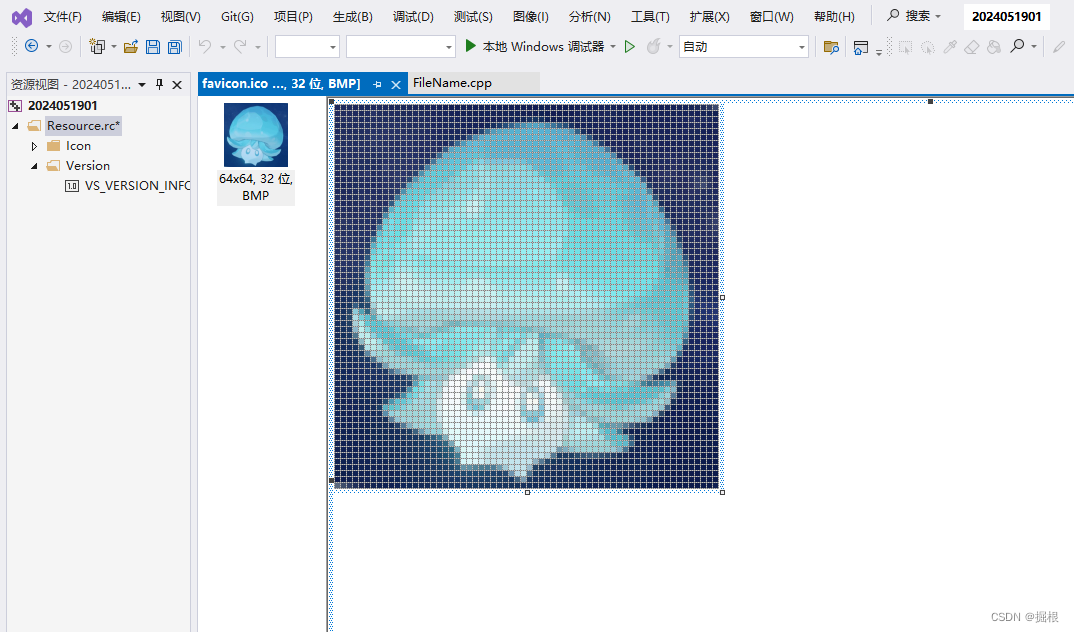Open the Navigate Backward history dropdown
This screenshot has height=632, width=1074.
click(49, 47)
